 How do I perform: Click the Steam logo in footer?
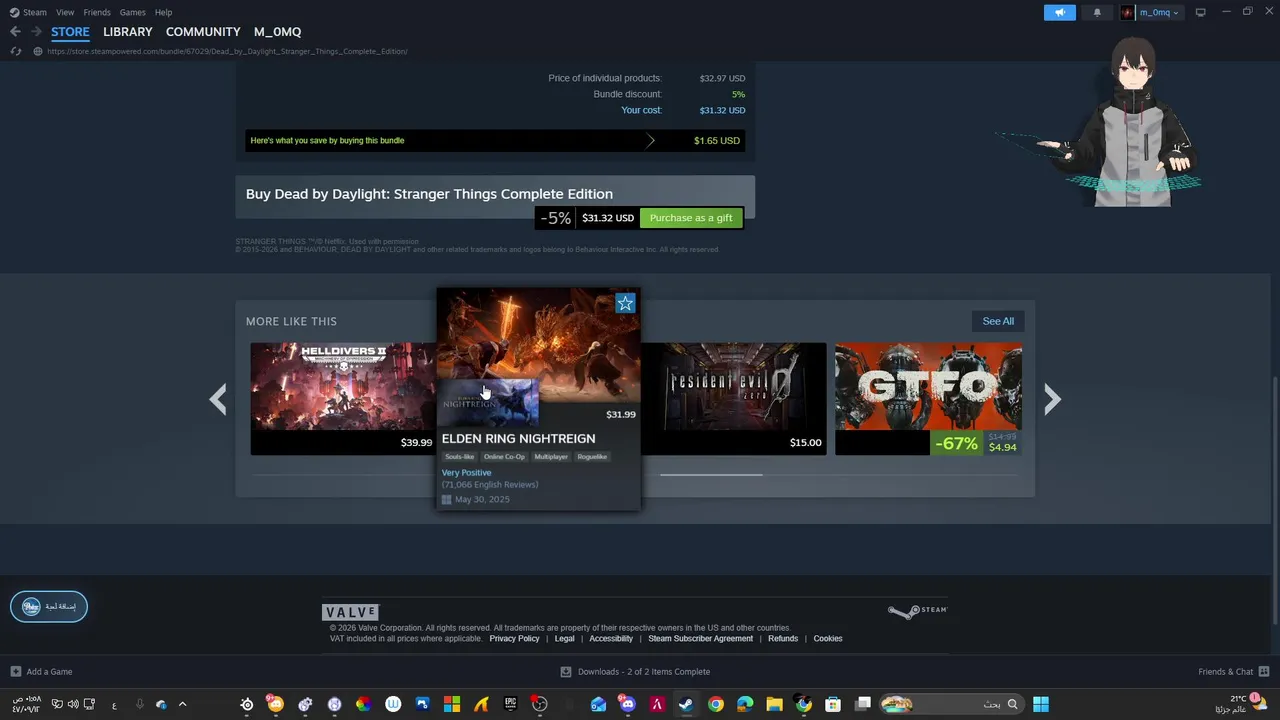click(x=917, y=611)
